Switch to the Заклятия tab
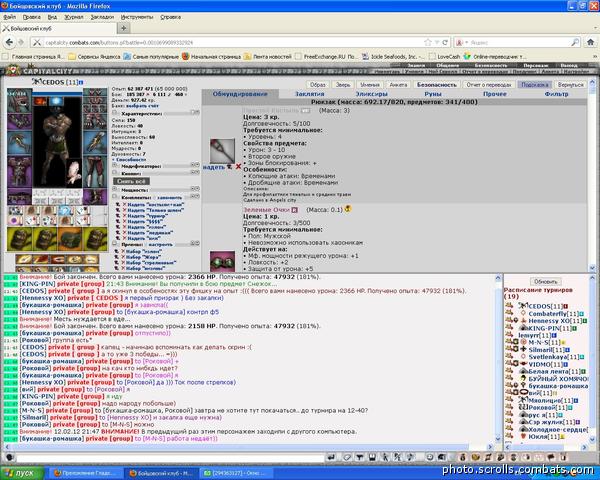600x480 pixels. pos(310,94)
